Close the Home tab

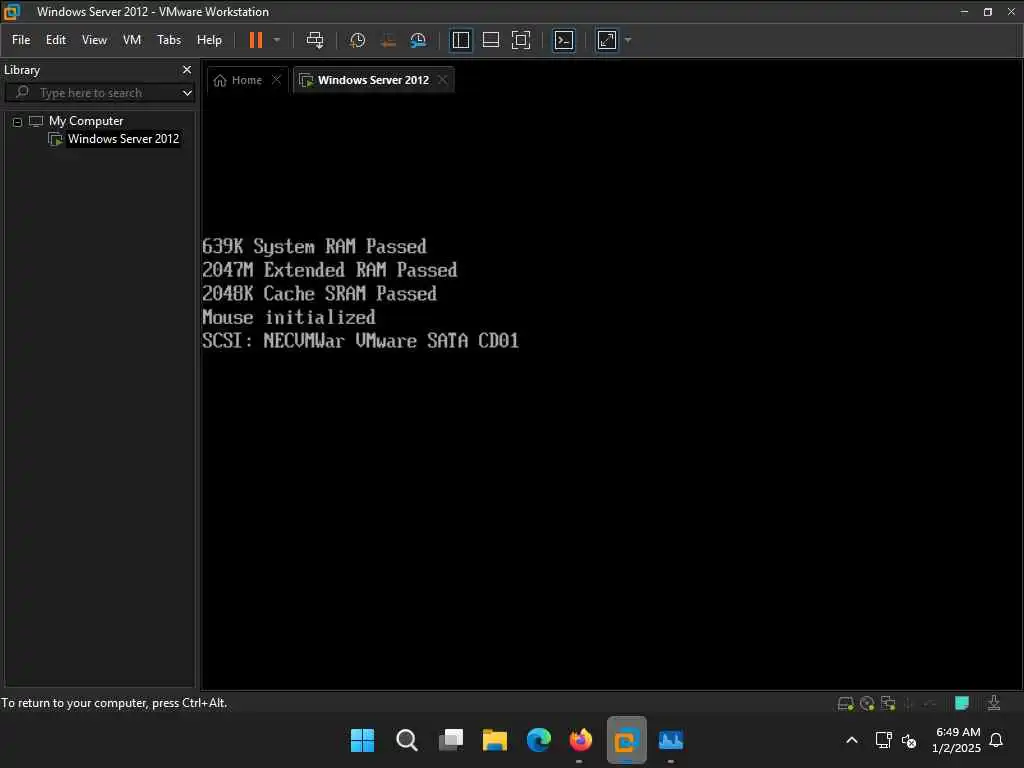click(276, 80)
